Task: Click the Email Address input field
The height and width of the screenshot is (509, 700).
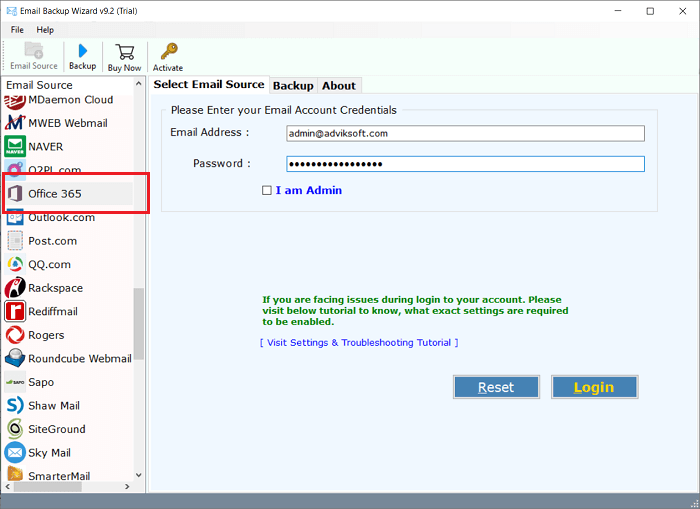Action: click(465, 133)
